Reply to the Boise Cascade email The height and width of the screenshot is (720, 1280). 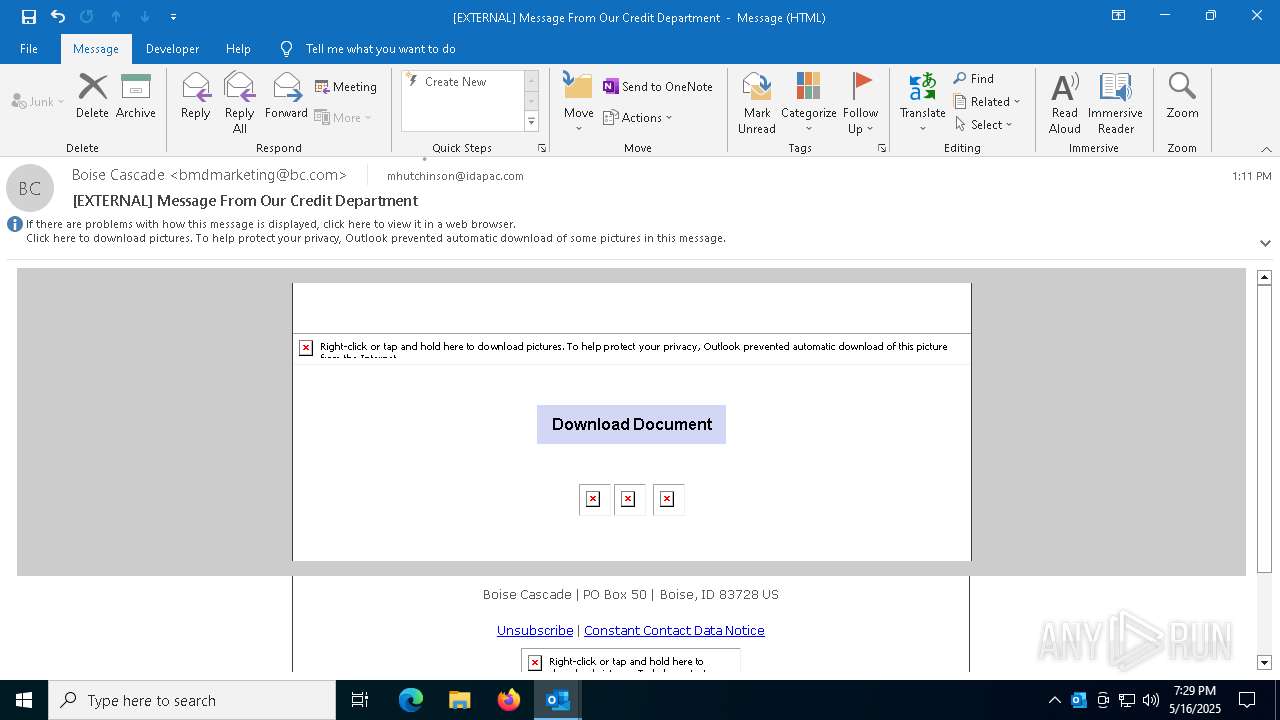(196, 96)
